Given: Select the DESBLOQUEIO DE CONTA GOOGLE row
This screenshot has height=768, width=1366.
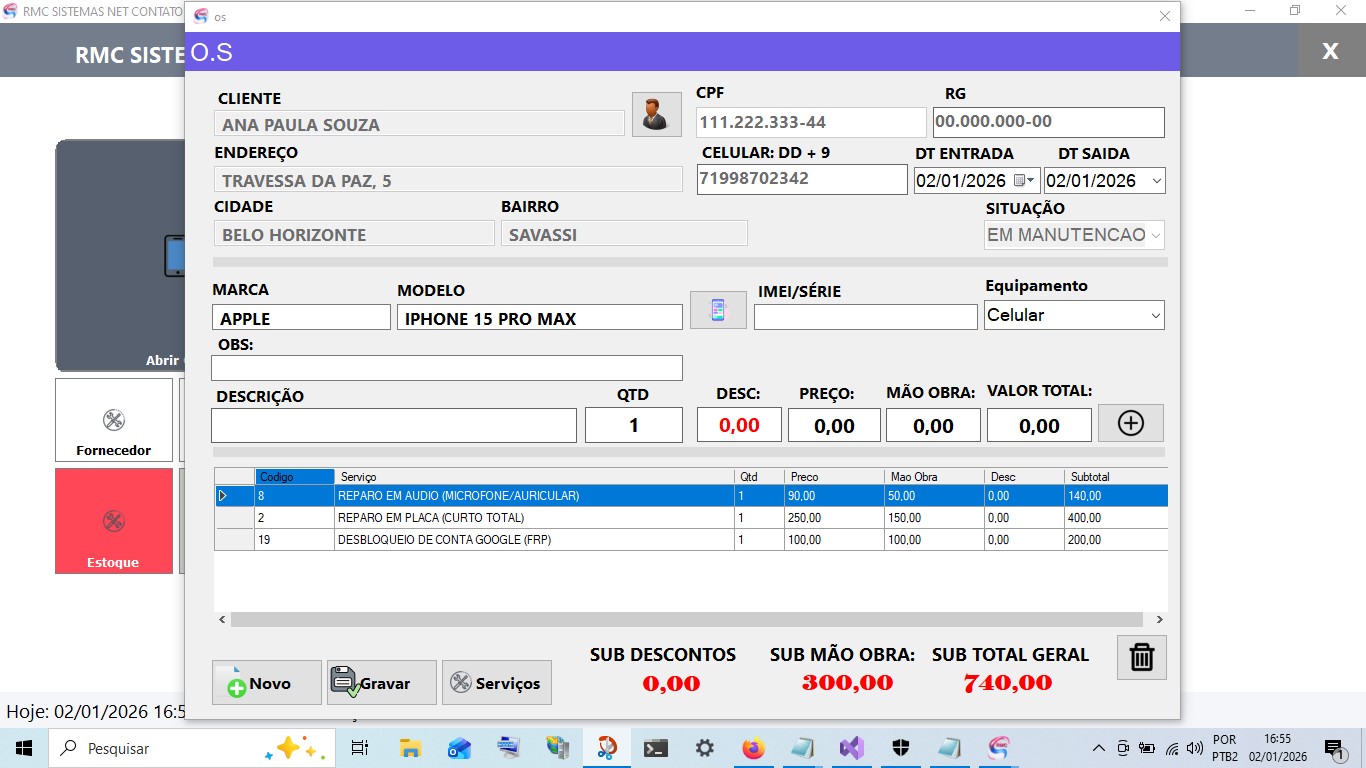Looking at the screenshot, I should (535, 540).
